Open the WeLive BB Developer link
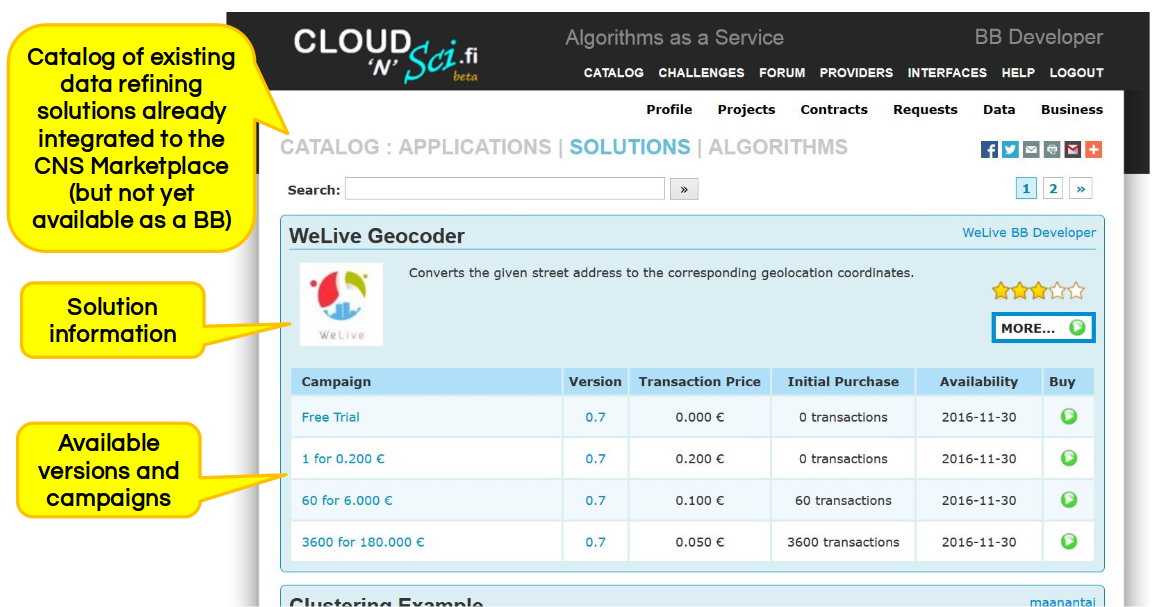This screenshot has width=1157, height=607. pyautogui.click(x=1029, y=233)
